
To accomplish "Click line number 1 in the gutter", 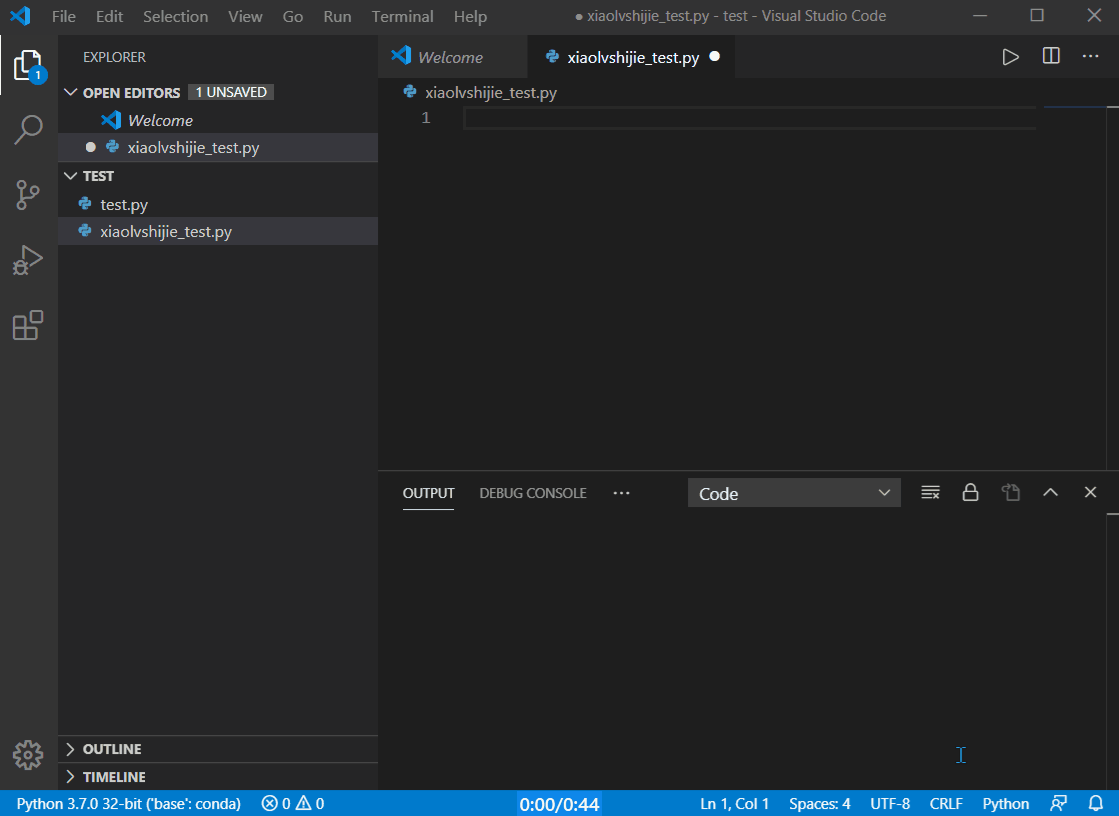I will [426, 118].
